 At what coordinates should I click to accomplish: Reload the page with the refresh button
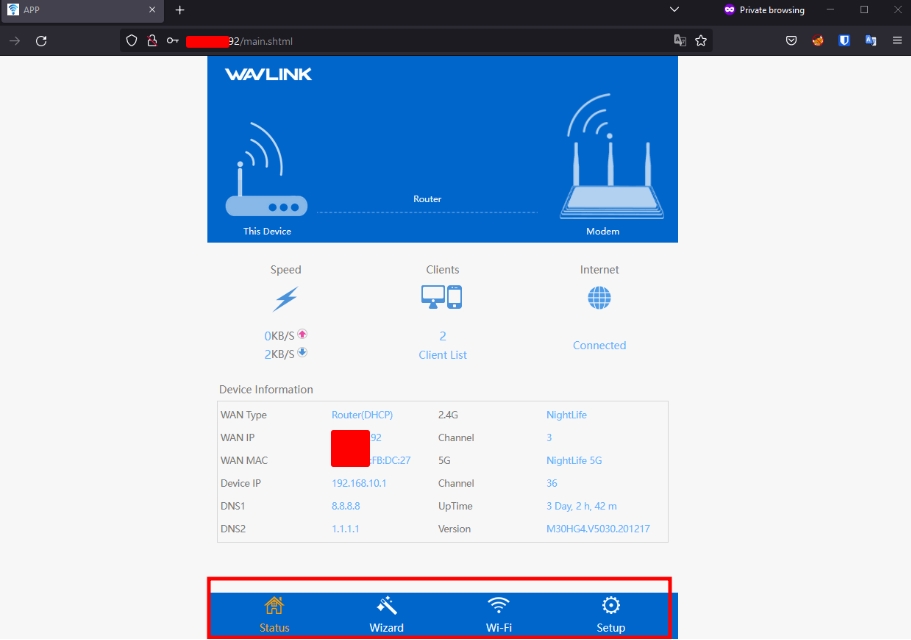tap(41, 41)
